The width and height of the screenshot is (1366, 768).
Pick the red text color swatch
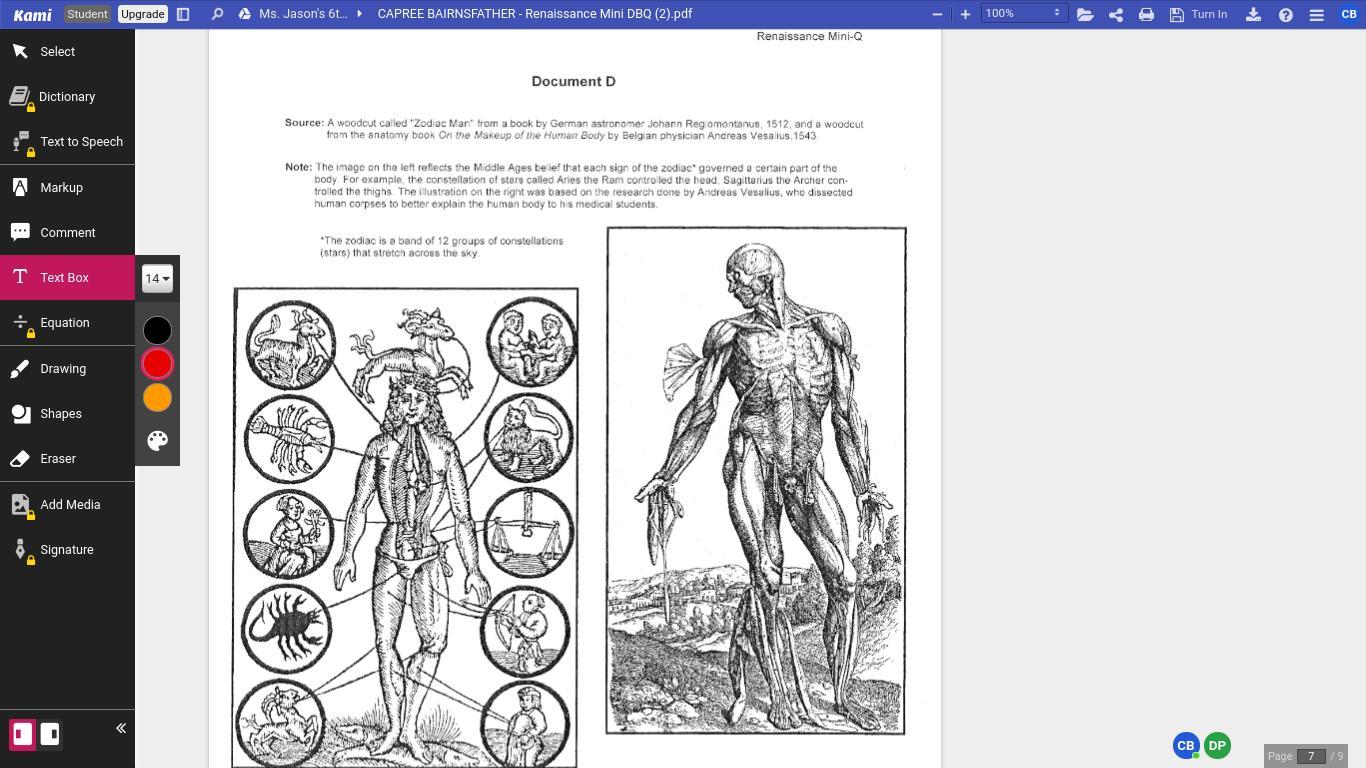click(157, 364)
